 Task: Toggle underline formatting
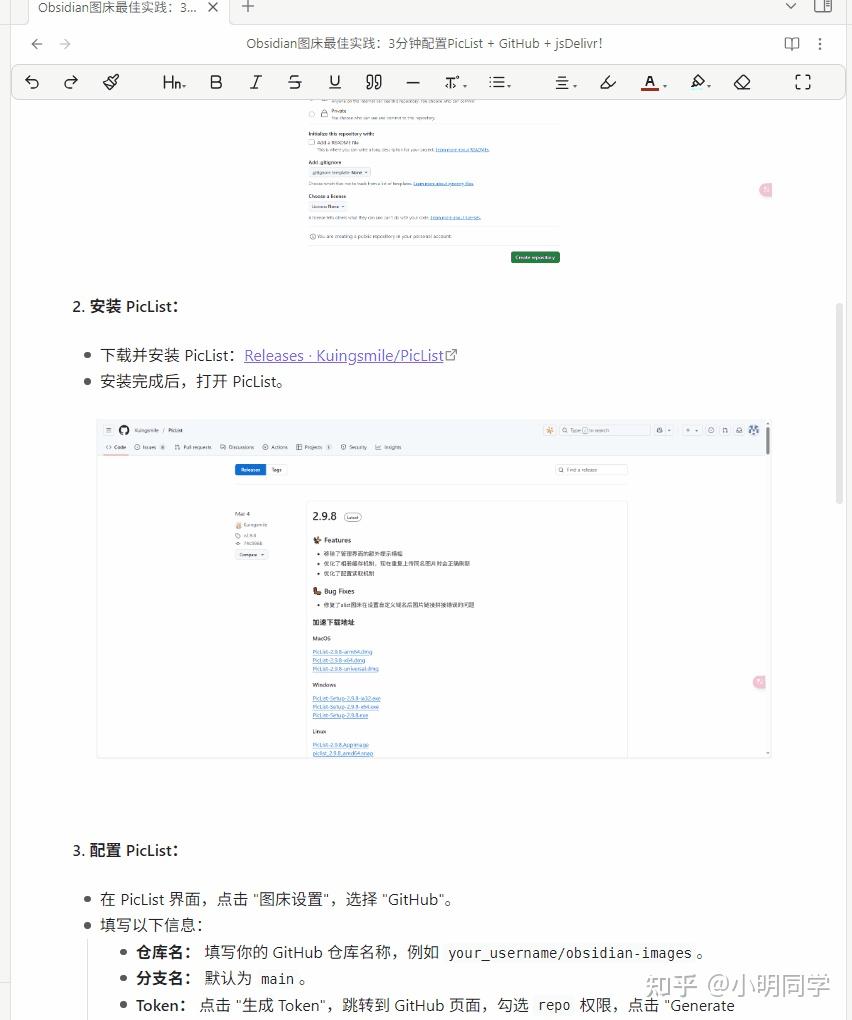(x=334, y=82)
